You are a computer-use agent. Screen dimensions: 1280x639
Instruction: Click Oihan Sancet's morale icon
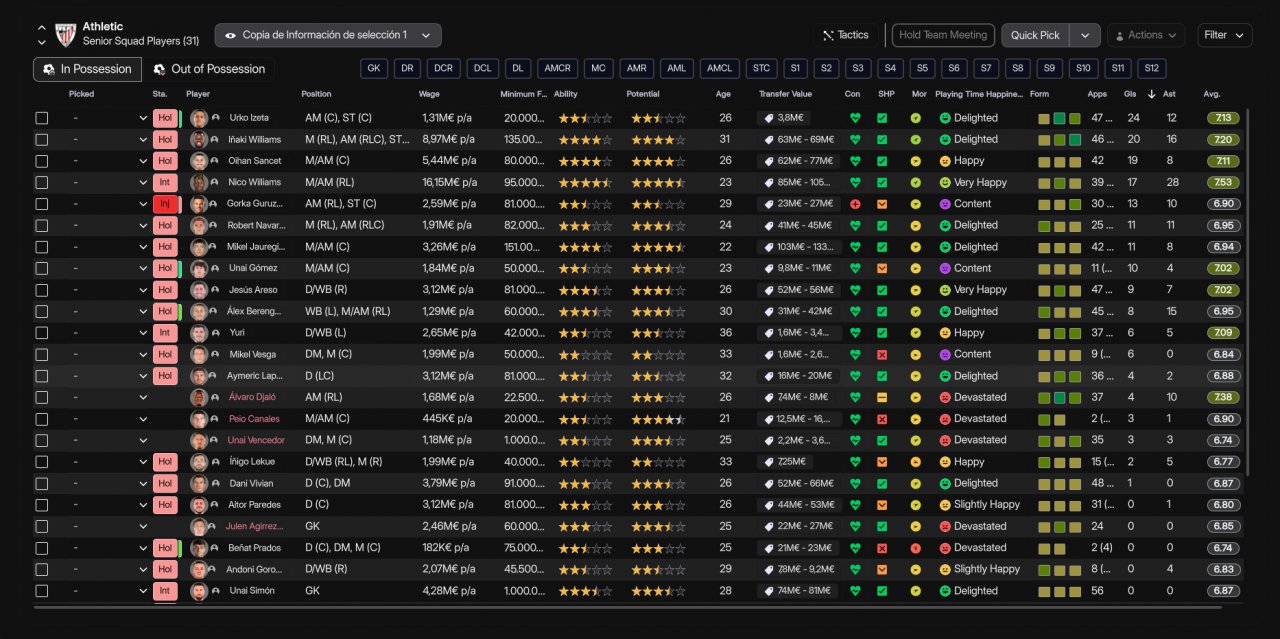pyautogui.click(x=915, y=161)
